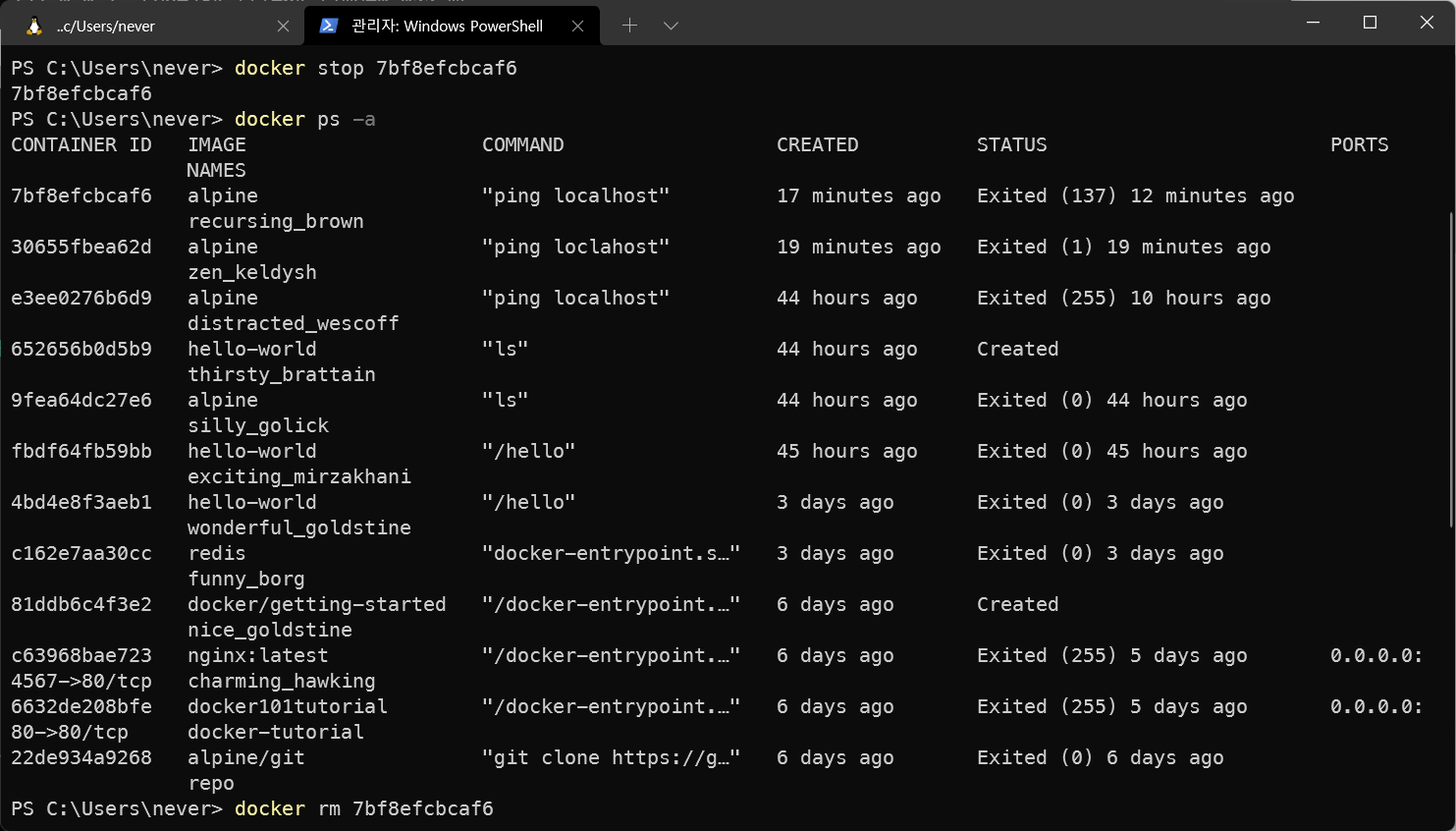Click the image redis

tap(217, 553)
